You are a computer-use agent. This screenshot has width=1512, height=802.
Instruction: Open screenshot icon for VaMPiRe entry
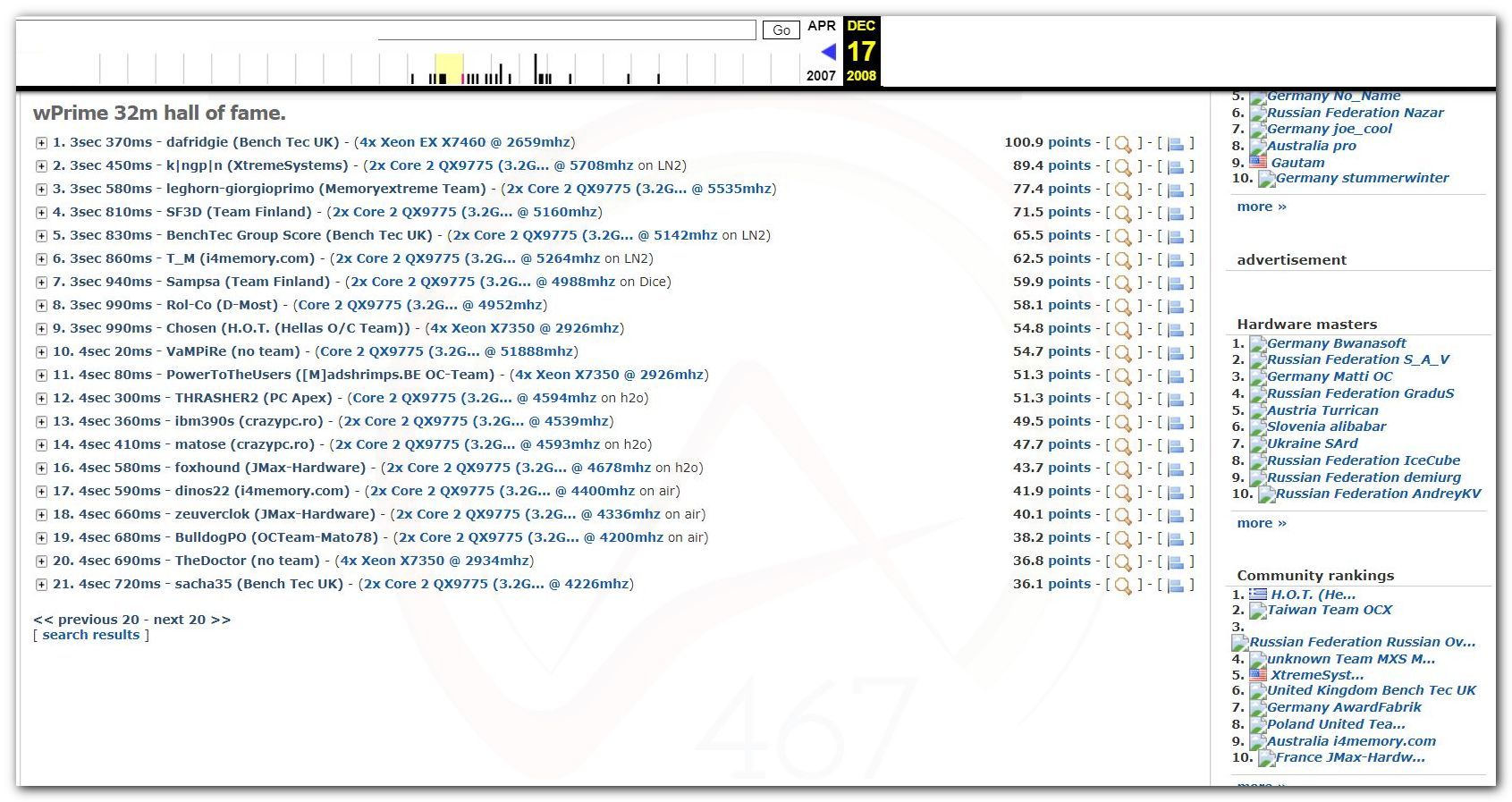click(x=1176, y=353)
